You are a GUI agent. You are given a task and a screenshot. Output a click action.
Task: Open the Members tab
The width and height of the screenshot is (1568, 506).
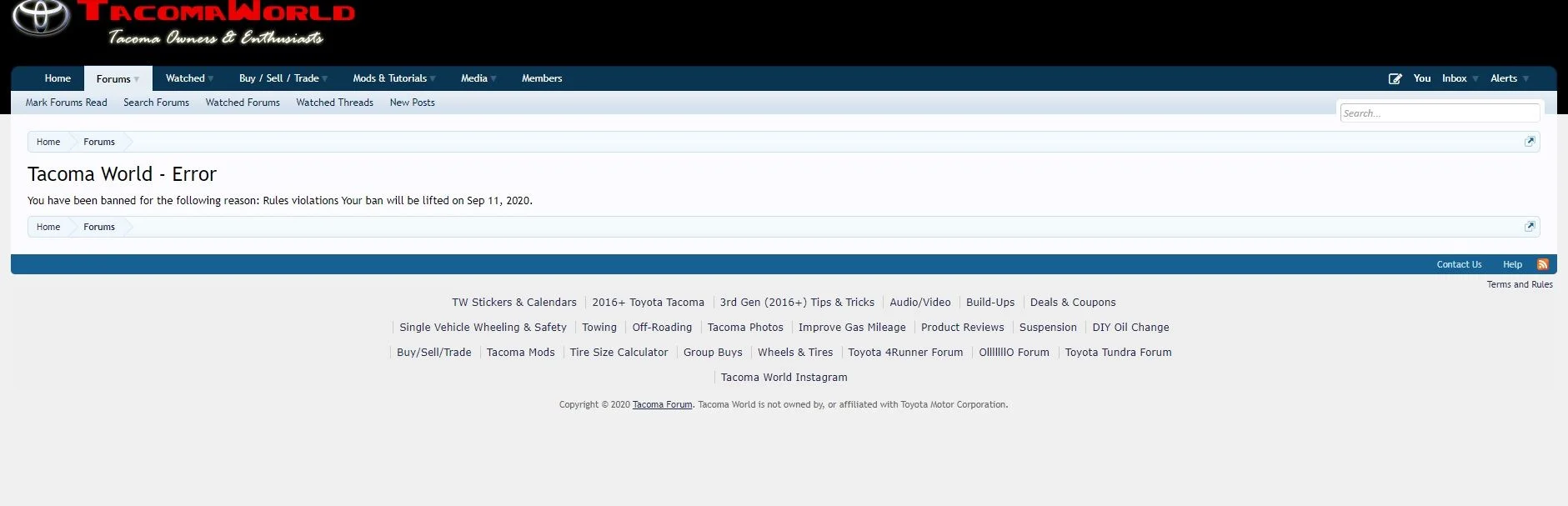pyautogui.click(x=542, y=78)
